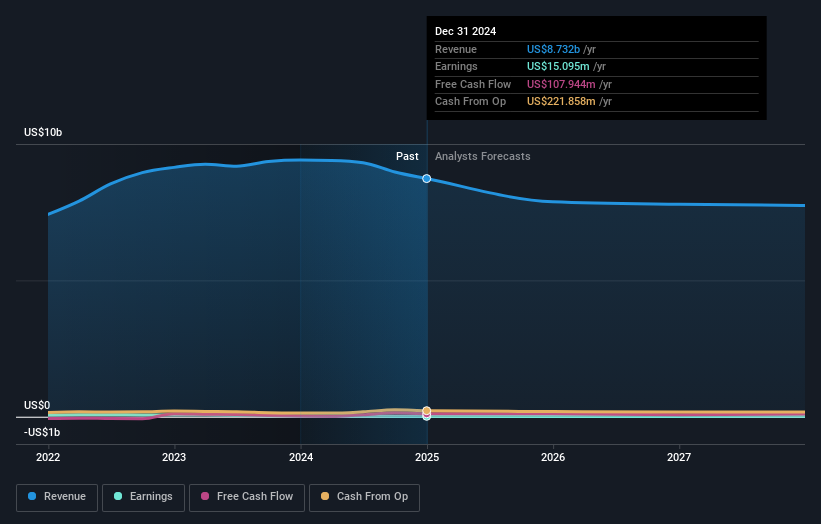Select the 2025 x-axis label
821x524 pixels.
pos(427,457)
